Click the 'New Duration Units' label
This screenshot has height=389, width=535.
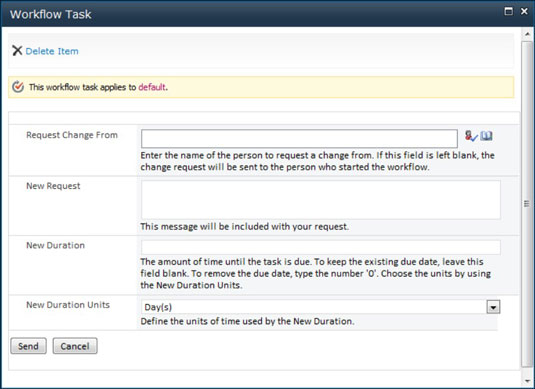coord(68,305)
